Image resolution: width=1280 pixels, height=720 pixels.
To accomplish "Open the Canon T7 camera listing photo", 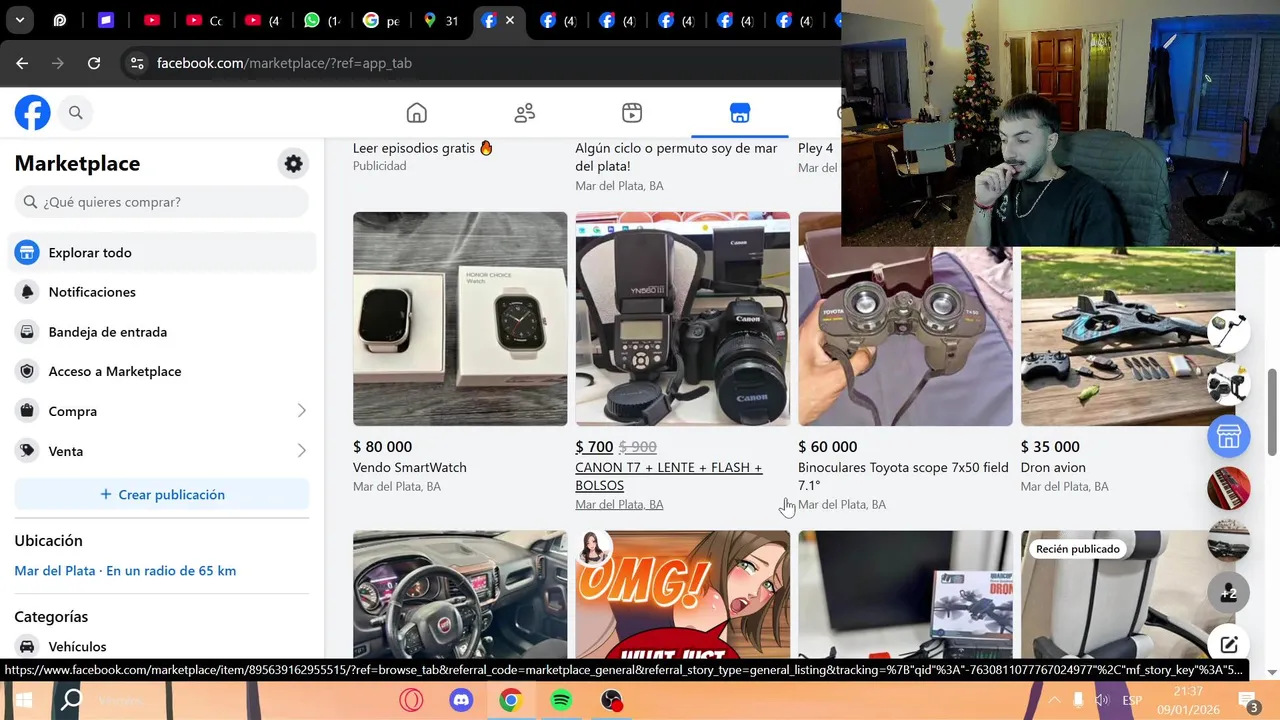I will click(682, 319).
